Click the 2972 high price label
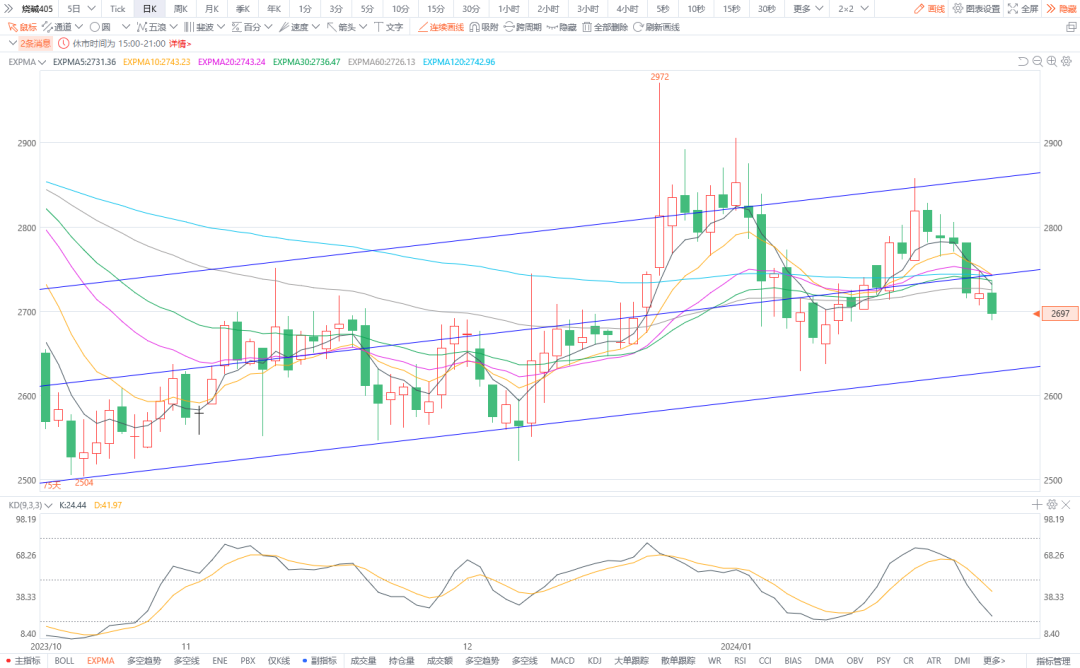 point(659,76)
